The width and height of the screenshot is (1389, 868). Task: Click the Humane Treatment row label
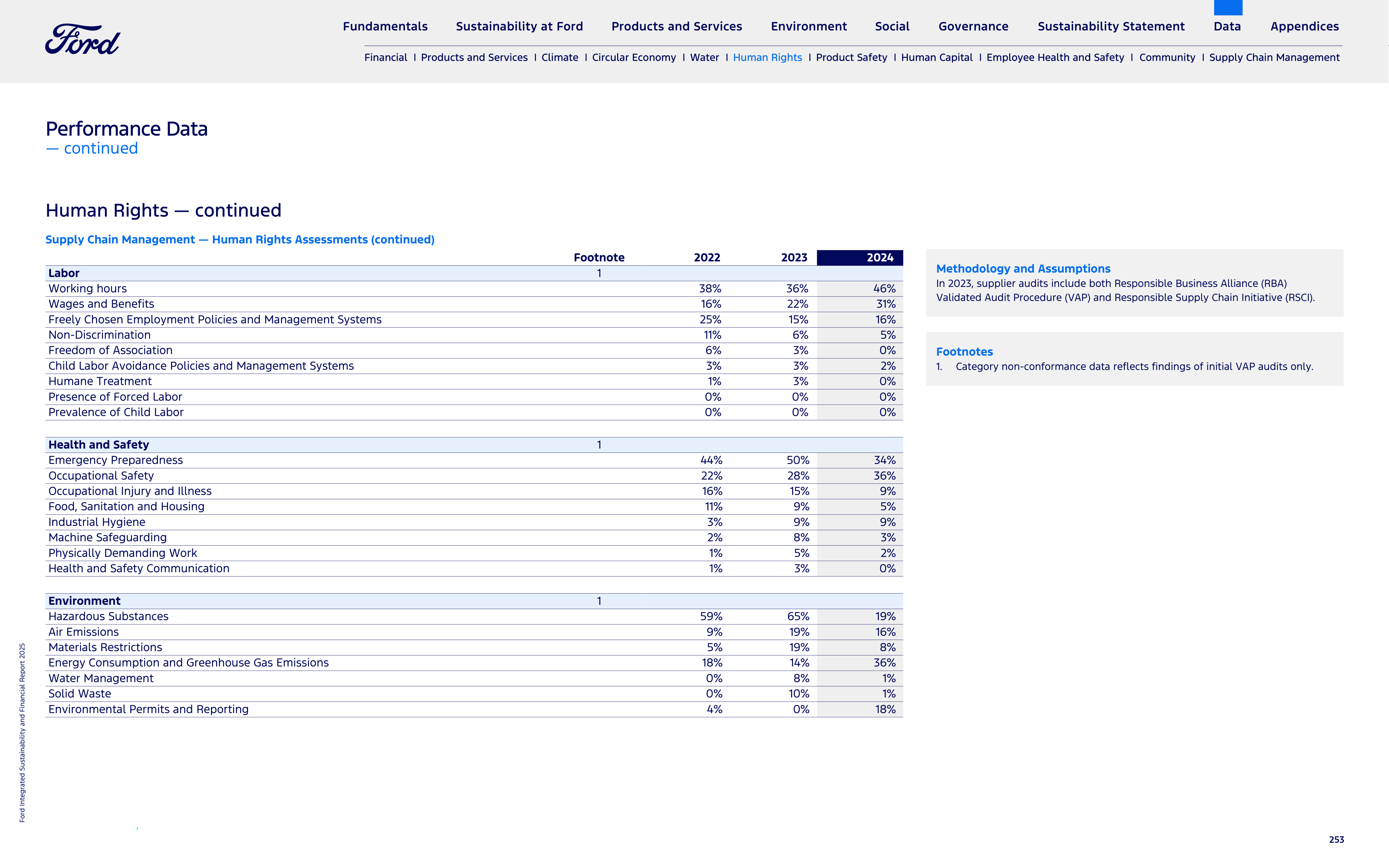(100, 382)
